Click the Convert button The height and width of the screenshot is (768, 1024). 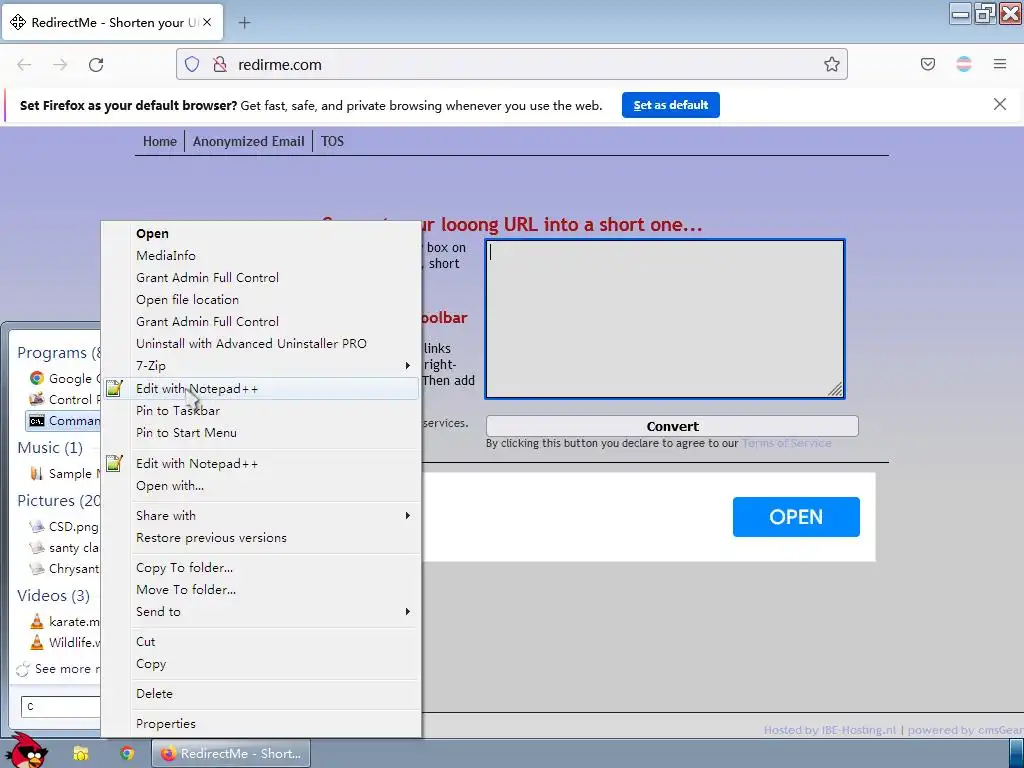[x=672, y=426]
